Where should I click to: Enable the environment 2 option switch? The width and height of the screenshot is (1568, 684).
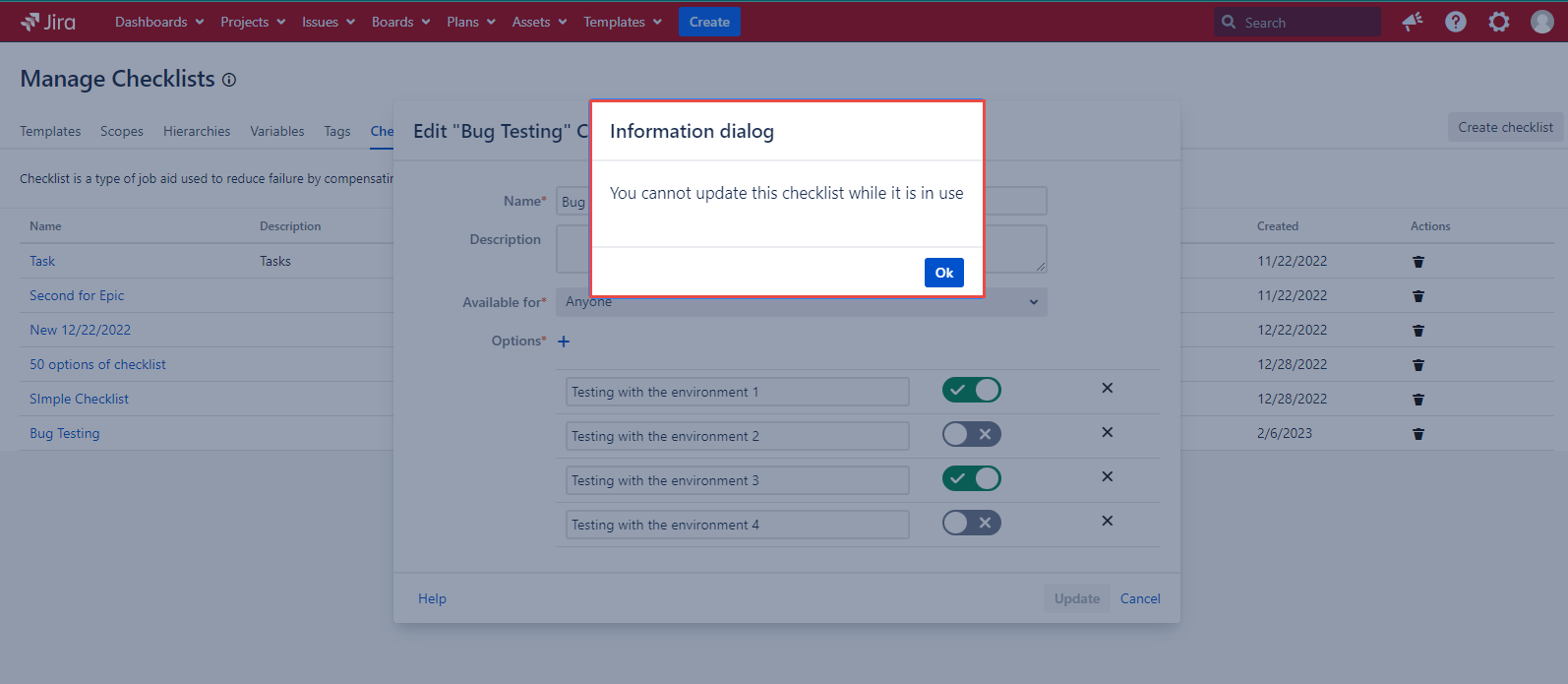[x=971, y=434]
